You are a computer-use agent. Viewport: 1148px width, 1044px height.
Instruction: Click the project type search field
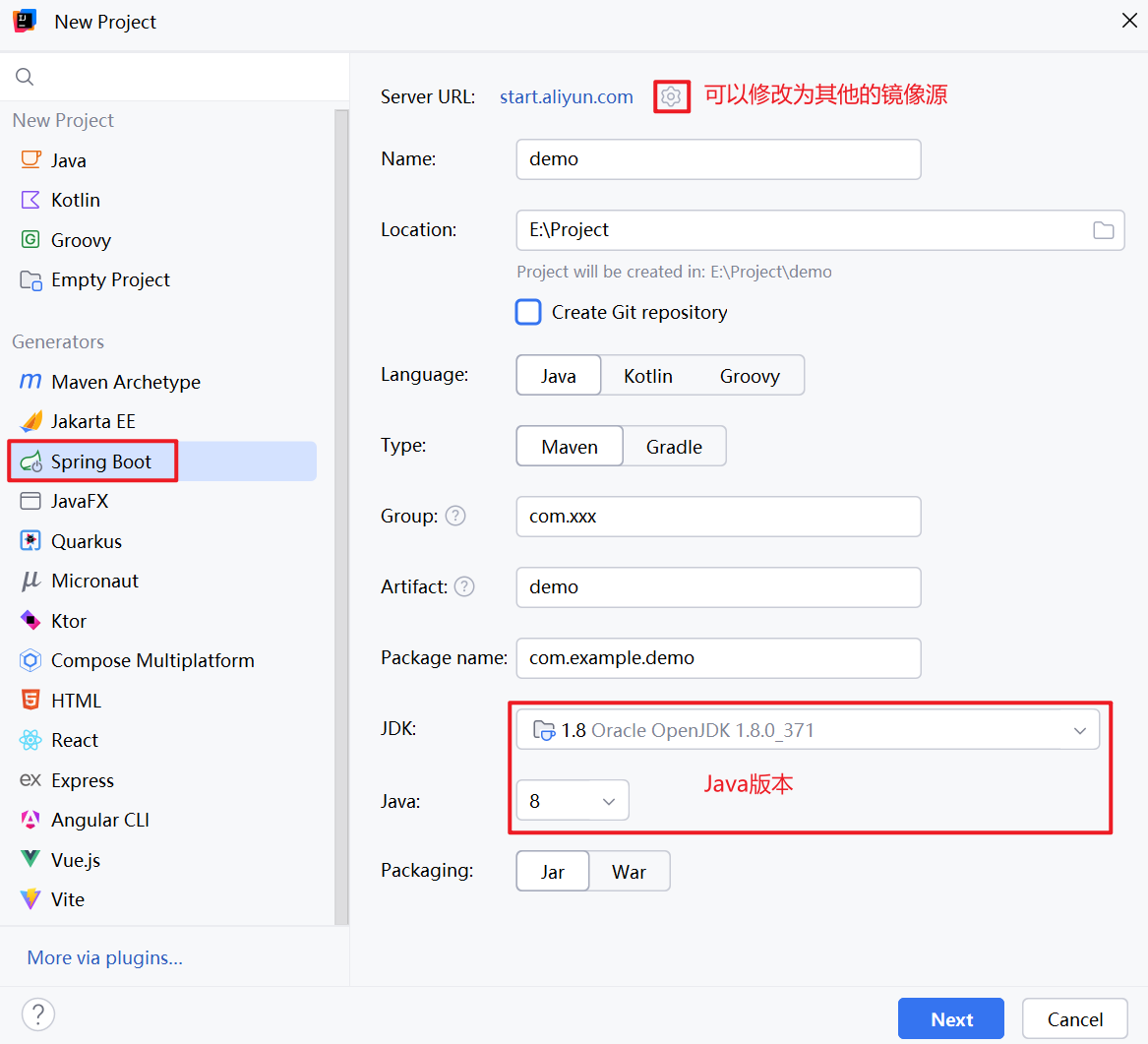[x=174, y=77]
